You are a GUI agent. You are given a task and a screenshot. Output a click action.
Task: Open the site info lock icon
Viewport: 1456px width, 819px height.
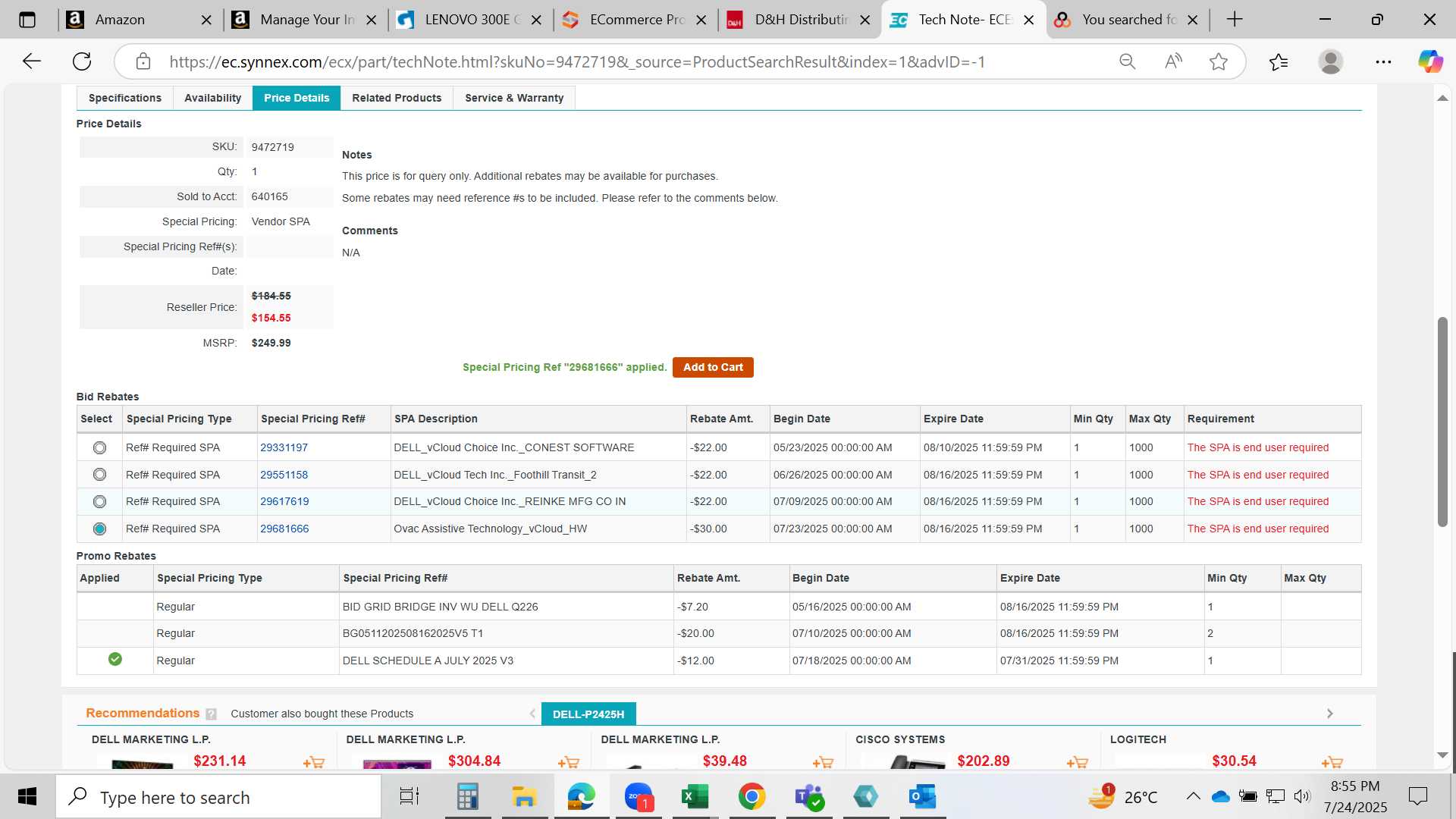(143, 61)
